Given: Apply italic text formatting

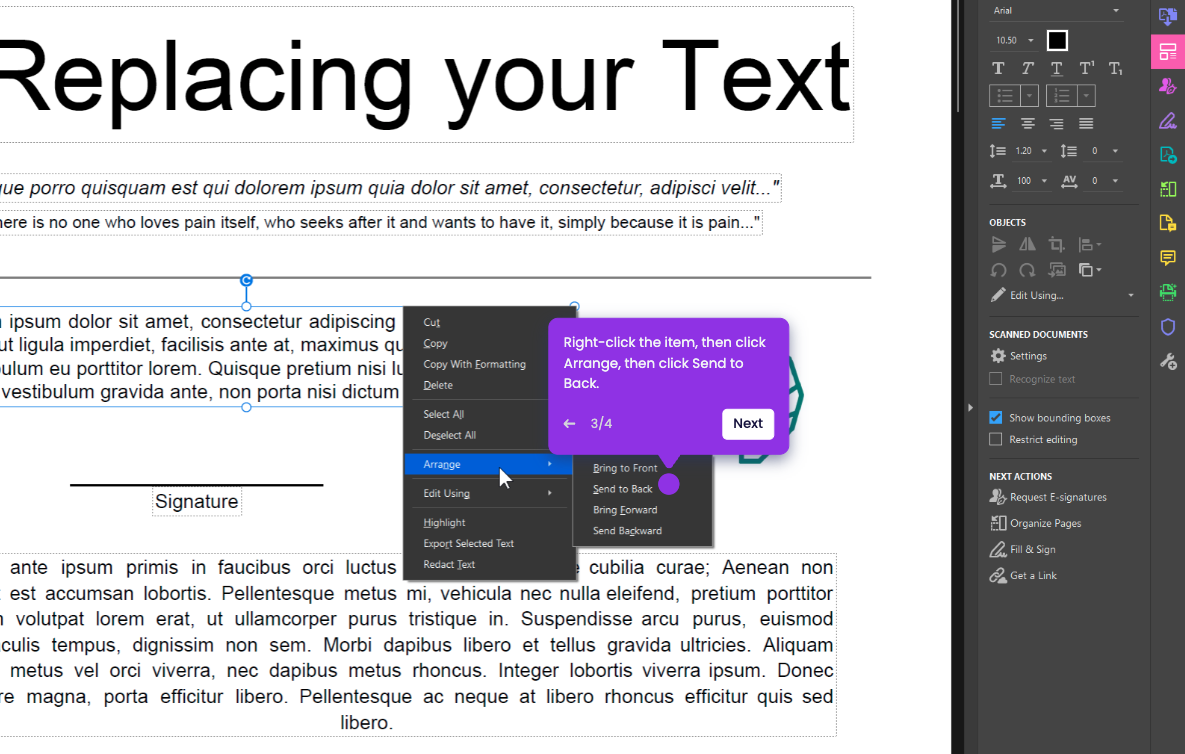Looking at the screenshot, I should click(1027, 68).
